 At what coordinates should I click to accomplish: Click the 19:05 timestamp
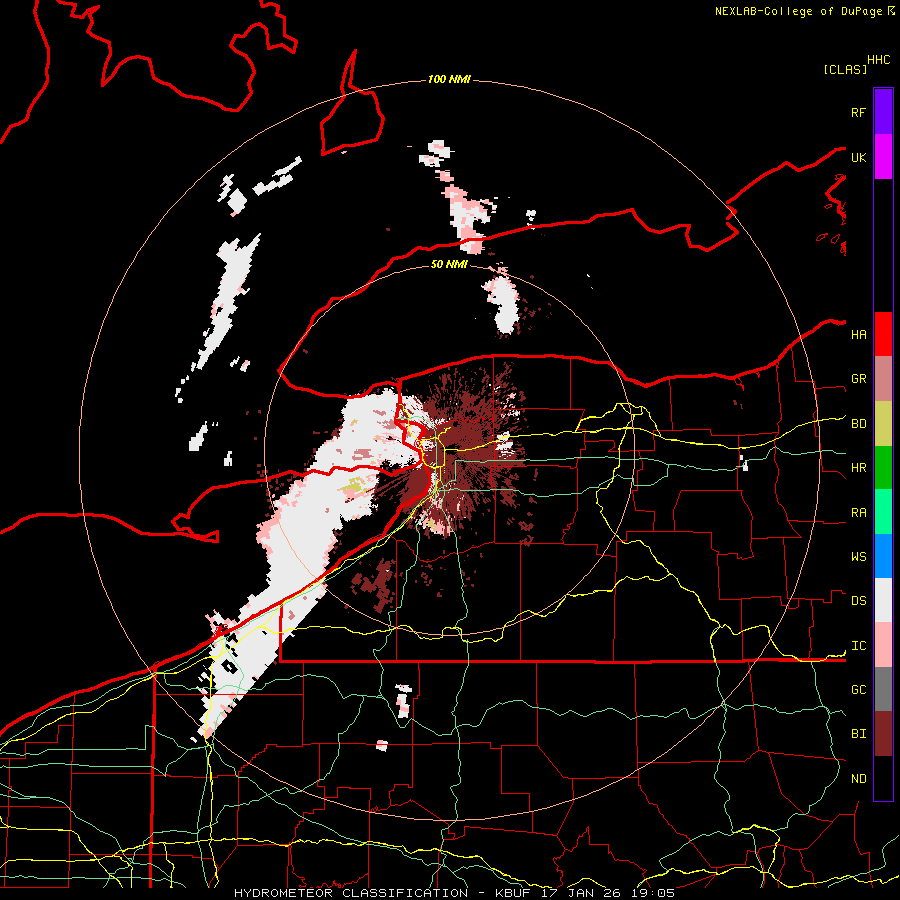tap(655, 893)
